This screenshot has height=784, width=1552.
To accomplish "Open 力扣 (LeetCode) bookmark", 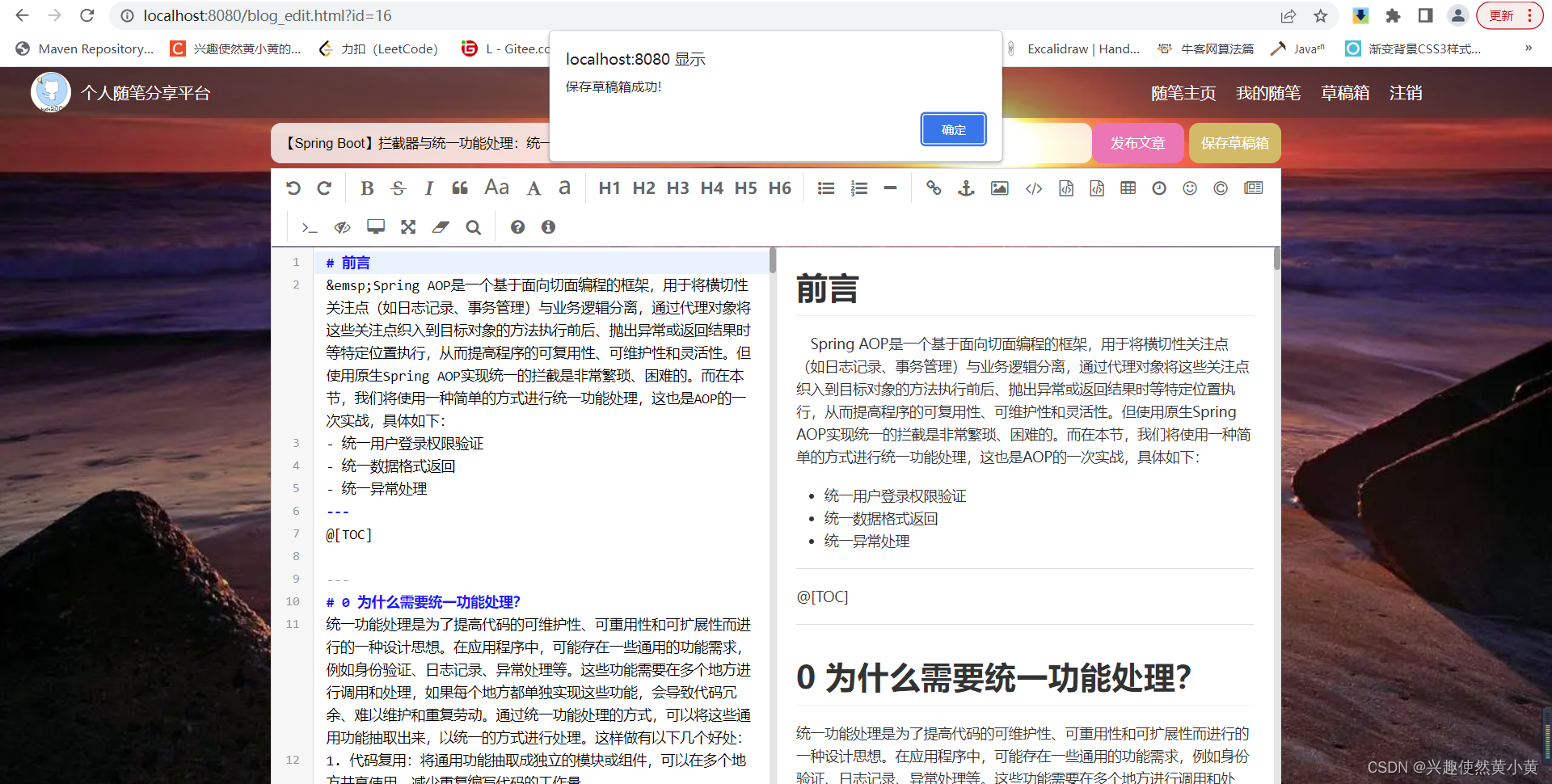I will click(378, 48).
